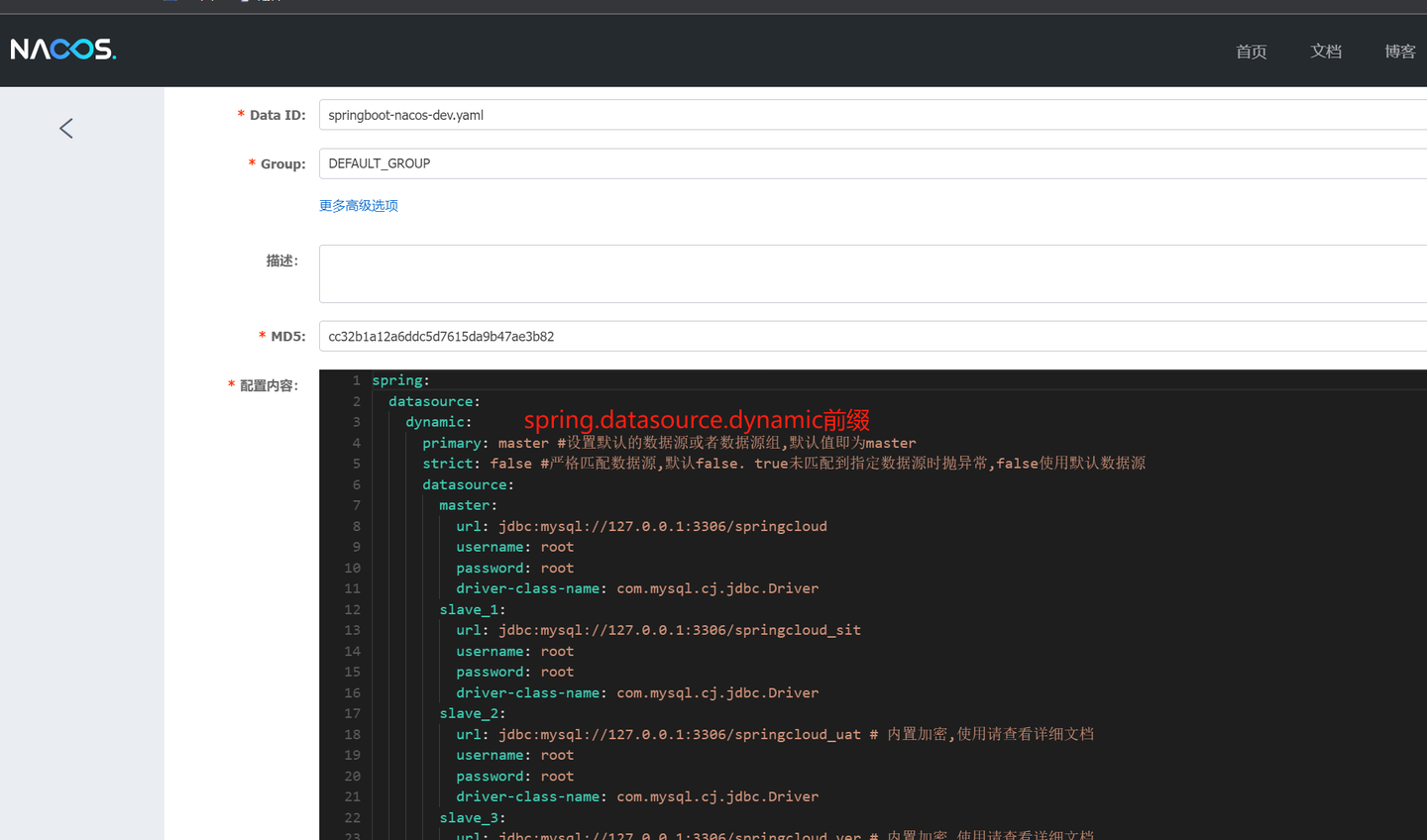Click line number 11 in the editor gutter

coord(352,588)
